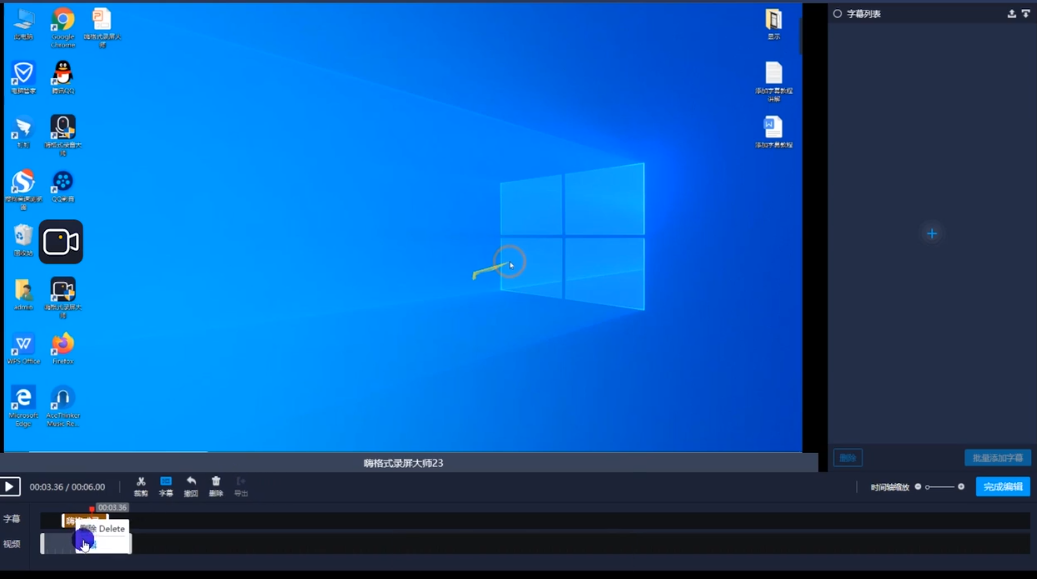Choose 删除 Delete from the context menu
This screenshot has width=1037, height=579.
(x=104, y=529)
